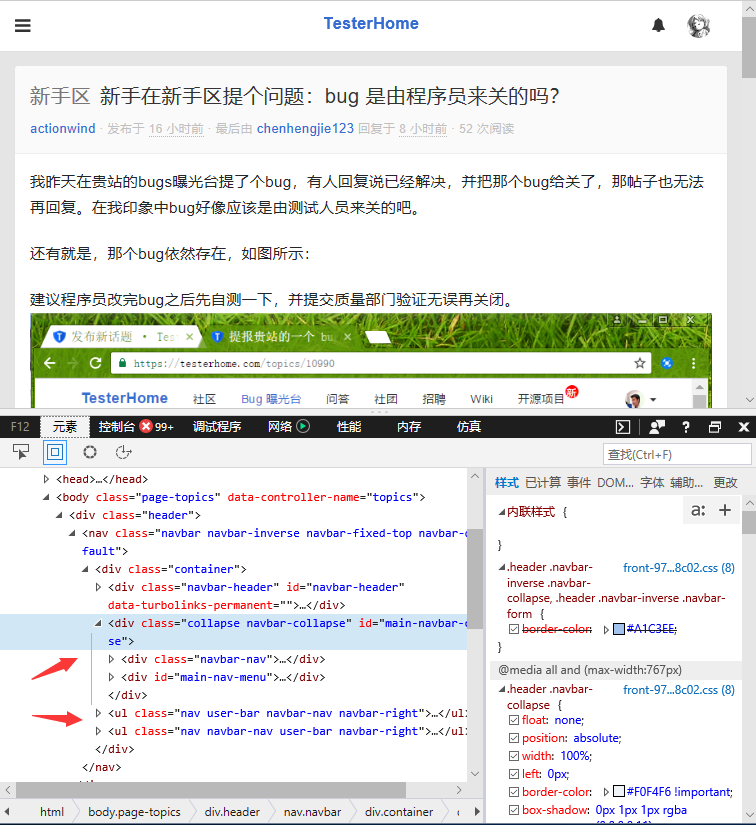Open 新手区 node link
This screenshot has height=825, width=756.
point(60,96)
